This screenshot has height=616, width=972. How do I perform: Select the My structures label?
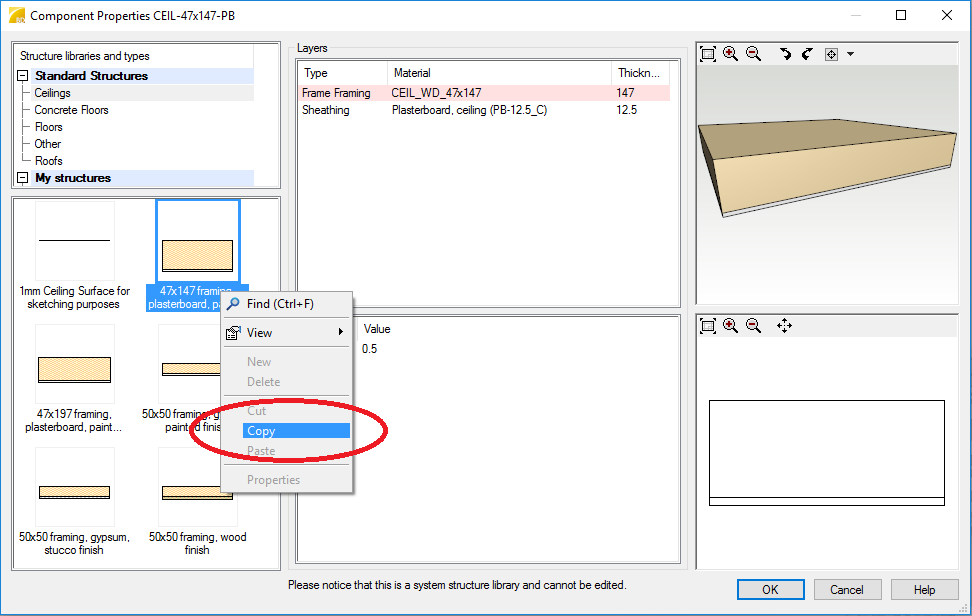(73, 178)
